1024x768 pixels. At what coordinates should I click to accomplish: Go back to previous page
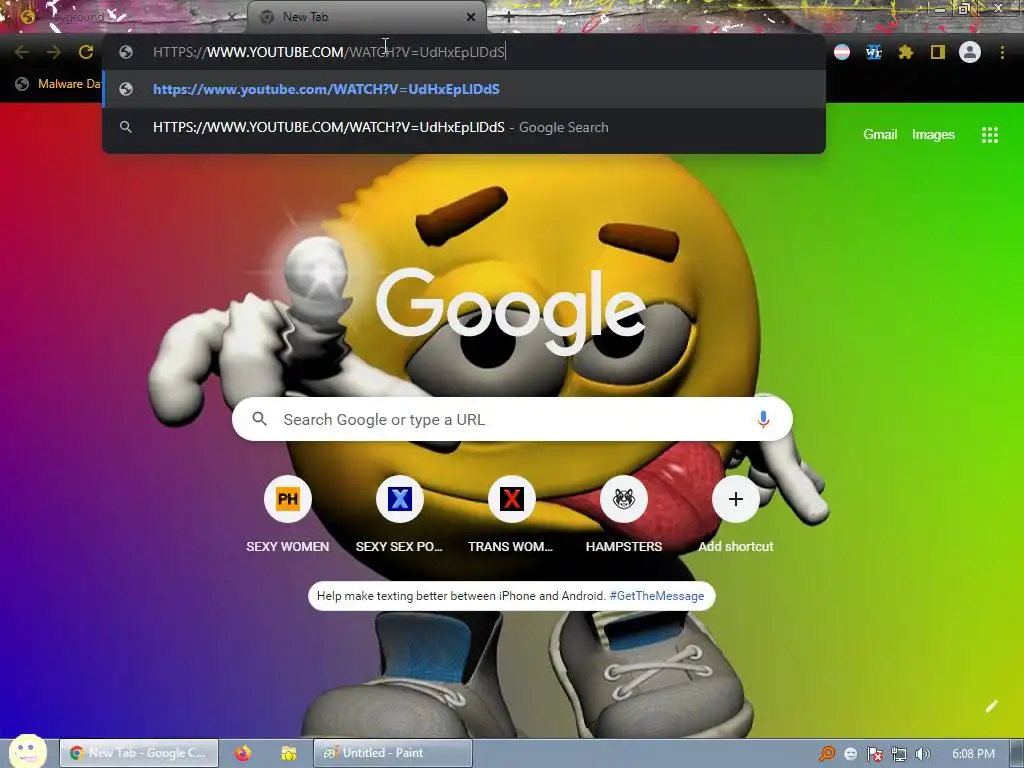pyautogui.click(x=22, y=52)
